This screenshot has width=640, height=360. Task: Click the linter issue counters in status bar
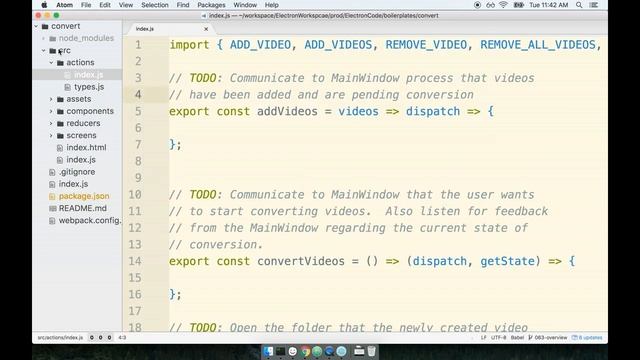[100, 338]
